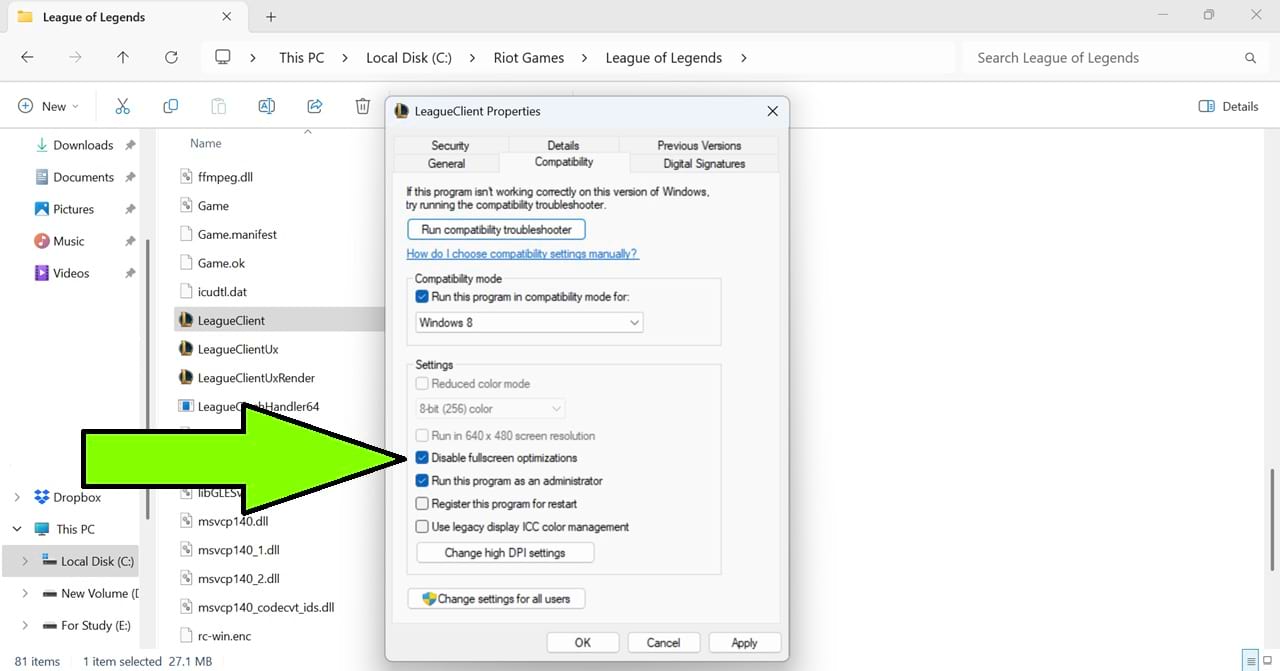Image resolution: width=1280 pixels, height=671 pixels.
Task: Open the 8-bit (256) color dropdown
Action: (x=490, y=409)
